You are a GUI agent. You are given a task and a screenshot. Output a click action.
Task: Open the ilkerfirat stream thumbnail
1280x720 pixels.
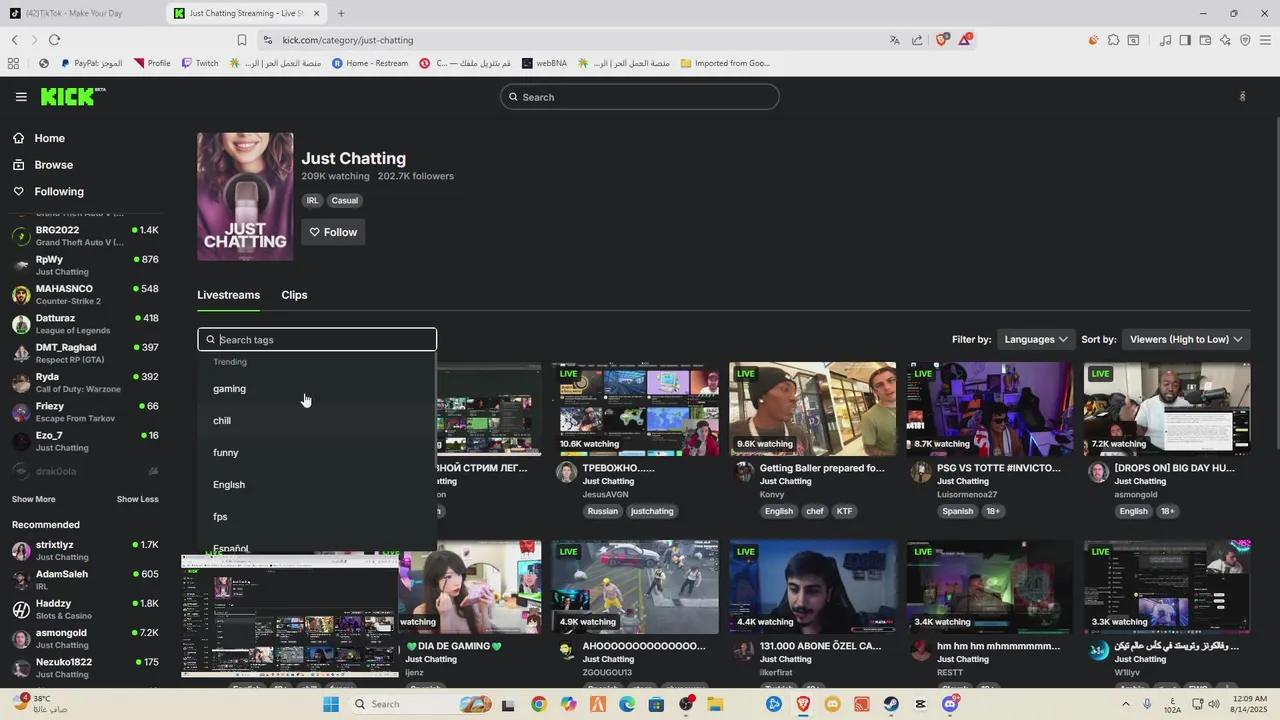[812, 587]
